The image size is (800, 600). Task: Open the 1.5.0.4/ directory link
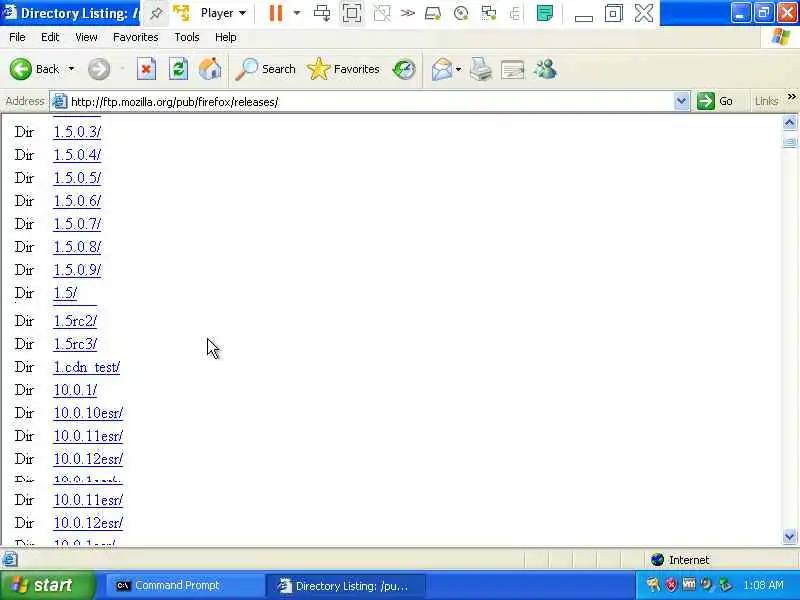(77, 155)
